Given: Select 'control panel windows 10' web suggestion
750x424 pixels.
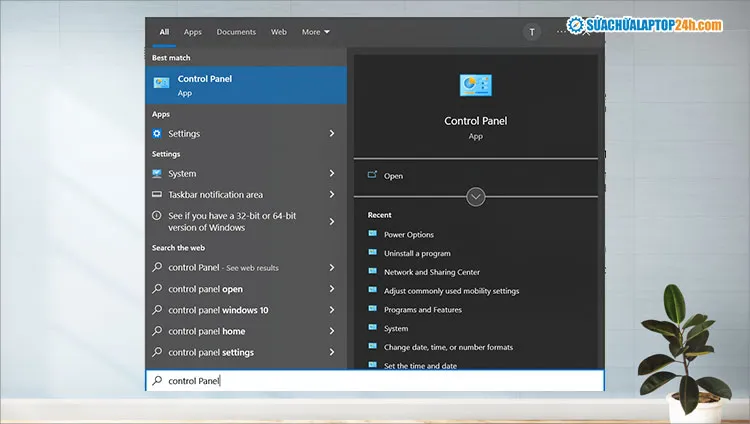Looking at the screenshot, I should (x=218, y=310).
